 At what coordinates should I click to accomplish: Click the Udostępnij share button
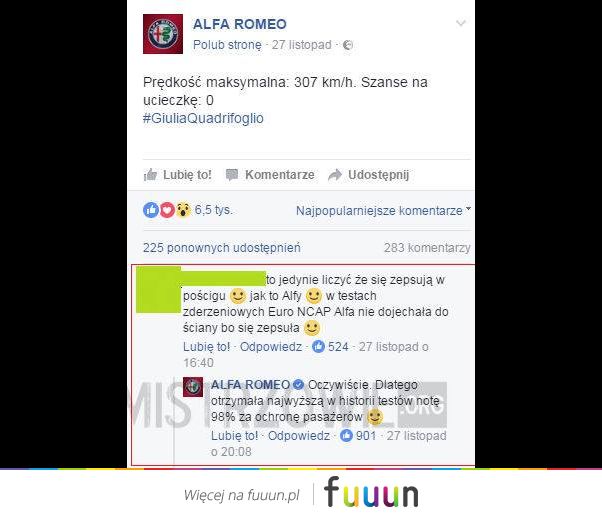click(369, 175)
